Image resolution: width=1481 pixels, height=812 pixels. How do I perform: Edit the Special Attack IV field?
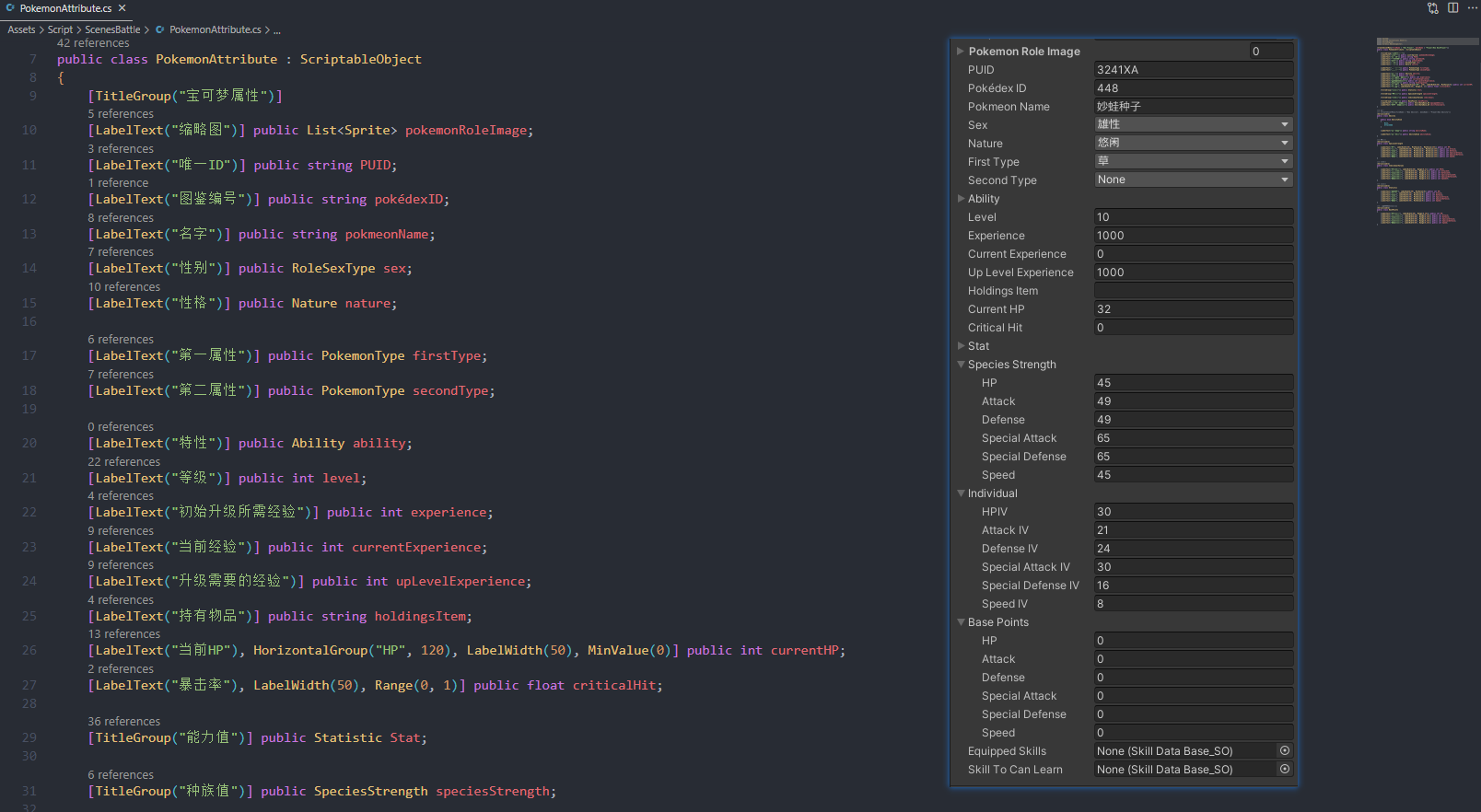tap(1193, 567)
